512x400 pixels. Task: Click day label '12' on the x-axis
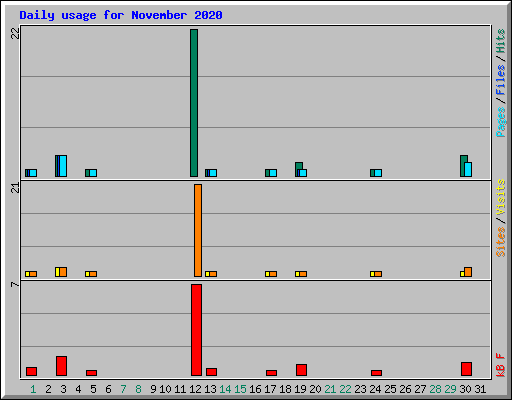[x=195, y=389]
